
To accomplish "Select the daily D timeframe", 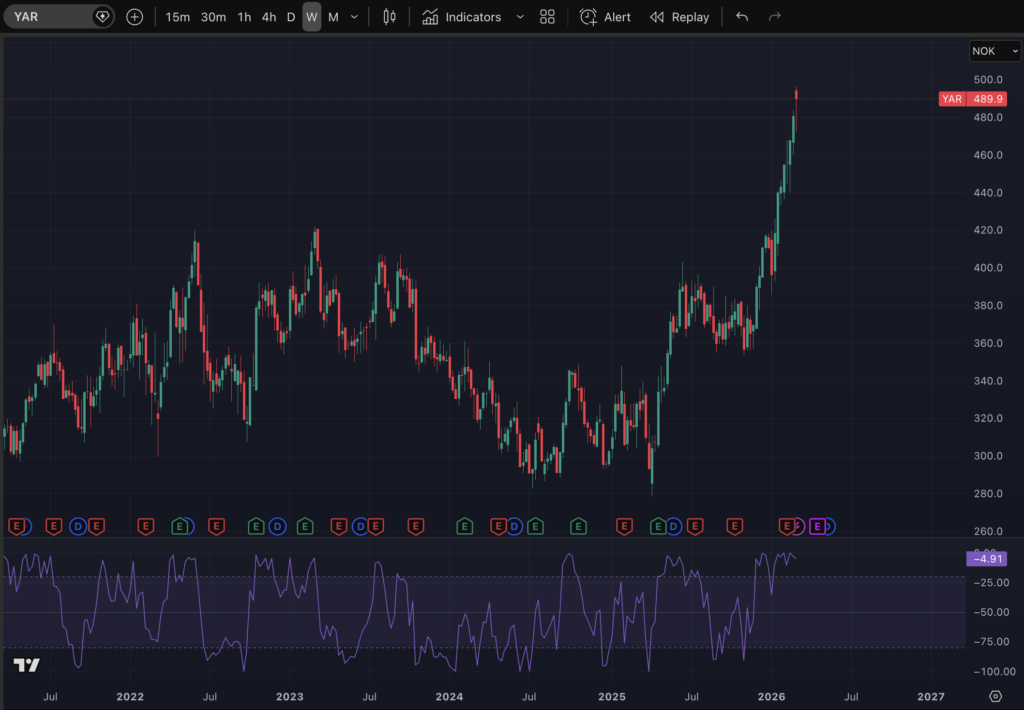I will tap(291, 17).
